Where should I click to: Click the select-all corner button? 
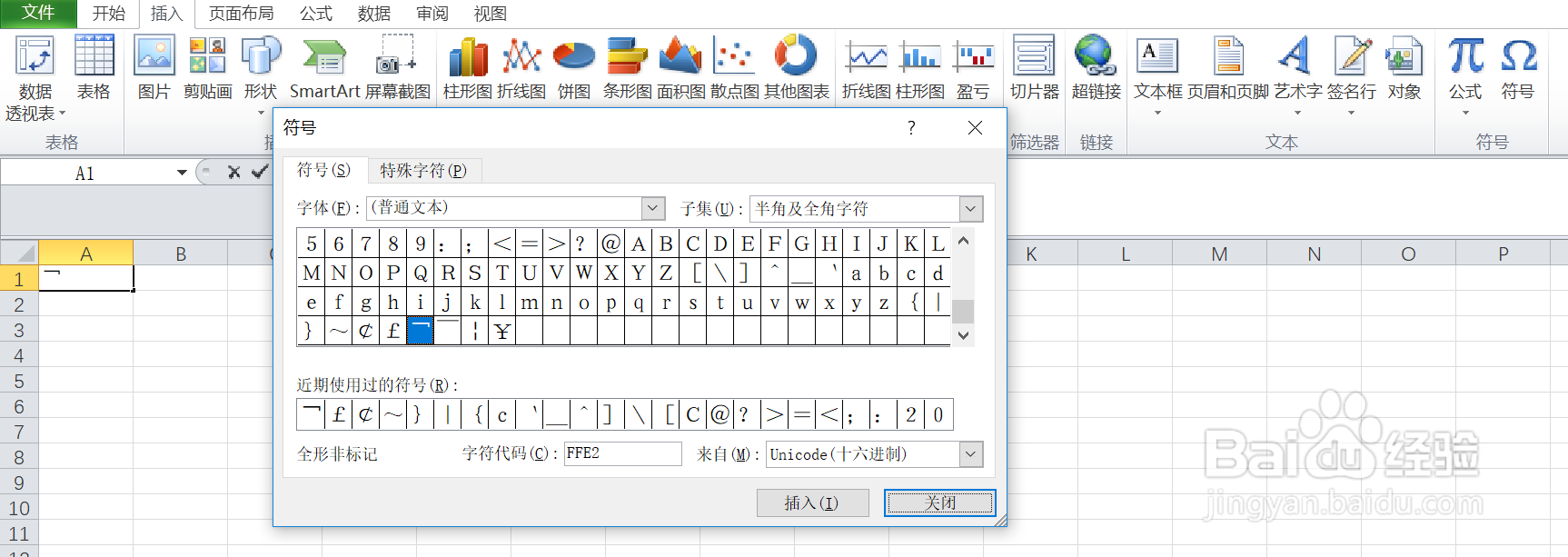tap(19, 253)
